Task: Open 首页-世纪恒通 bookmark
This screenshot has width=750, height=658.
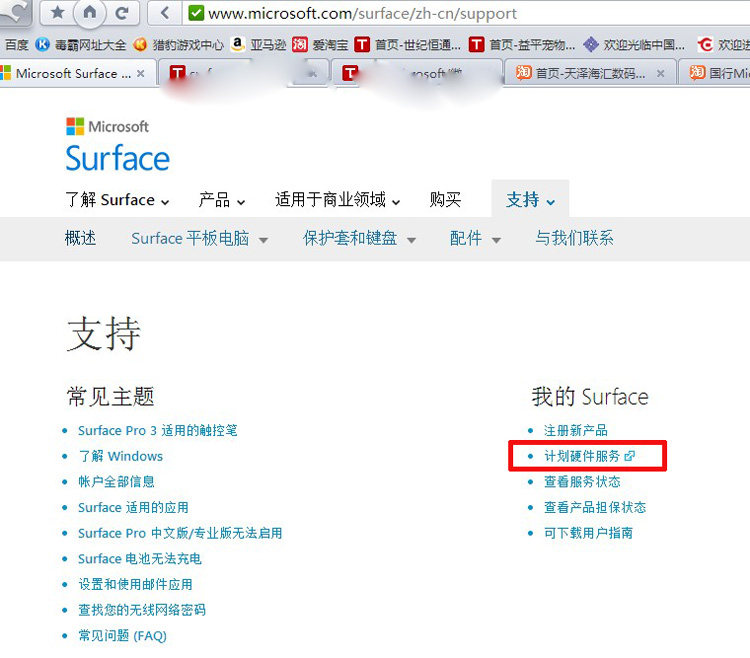Action: [408, 45]
